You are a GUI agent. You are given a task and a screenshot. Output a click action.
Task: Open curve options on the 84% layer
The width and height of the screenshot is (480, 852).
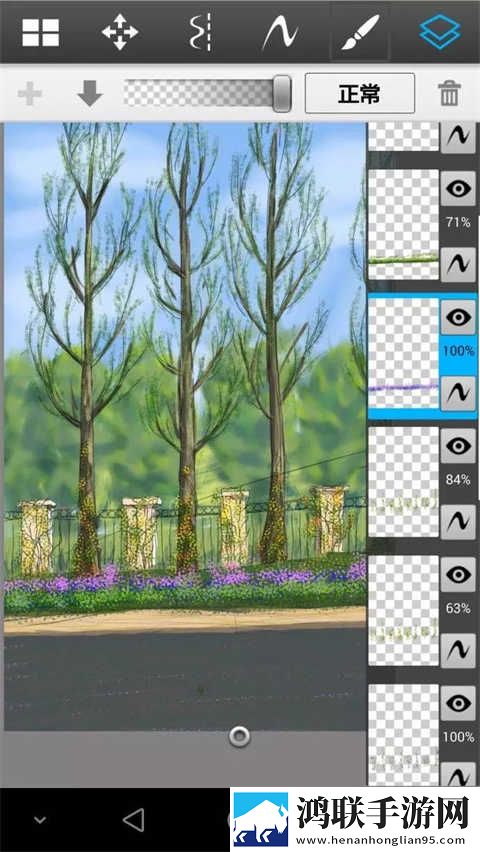point(458,522)
